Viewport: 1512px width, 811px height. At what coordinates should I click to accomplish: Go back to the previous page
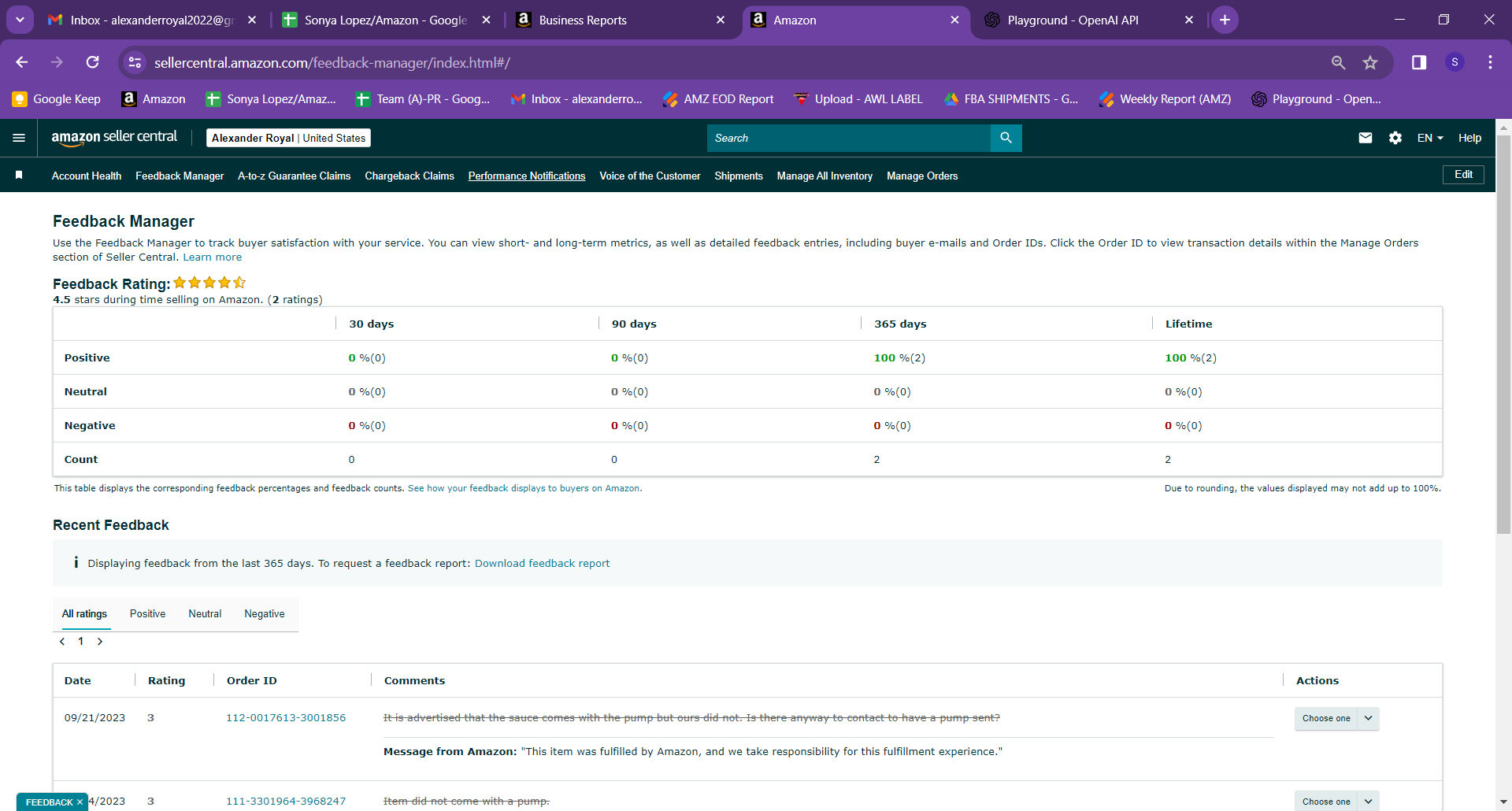[x=22, y=62]
